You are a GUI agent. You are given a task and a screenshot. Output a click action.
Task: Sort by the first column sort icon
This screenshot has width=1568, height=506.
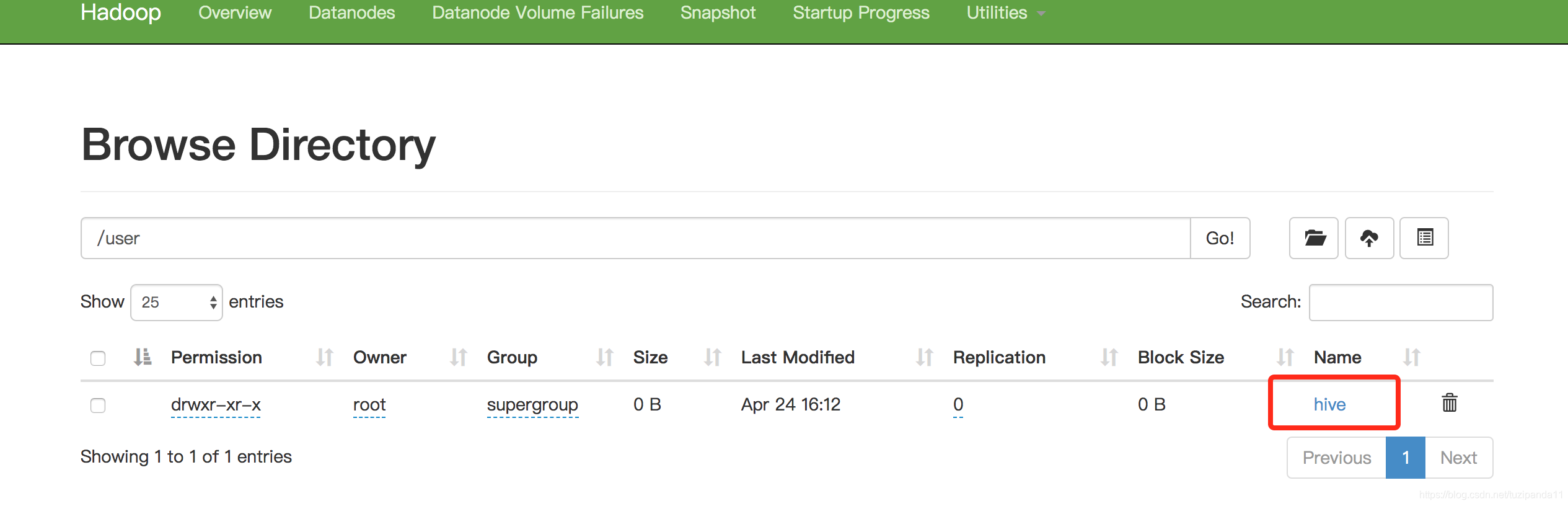tap(143, 357)
